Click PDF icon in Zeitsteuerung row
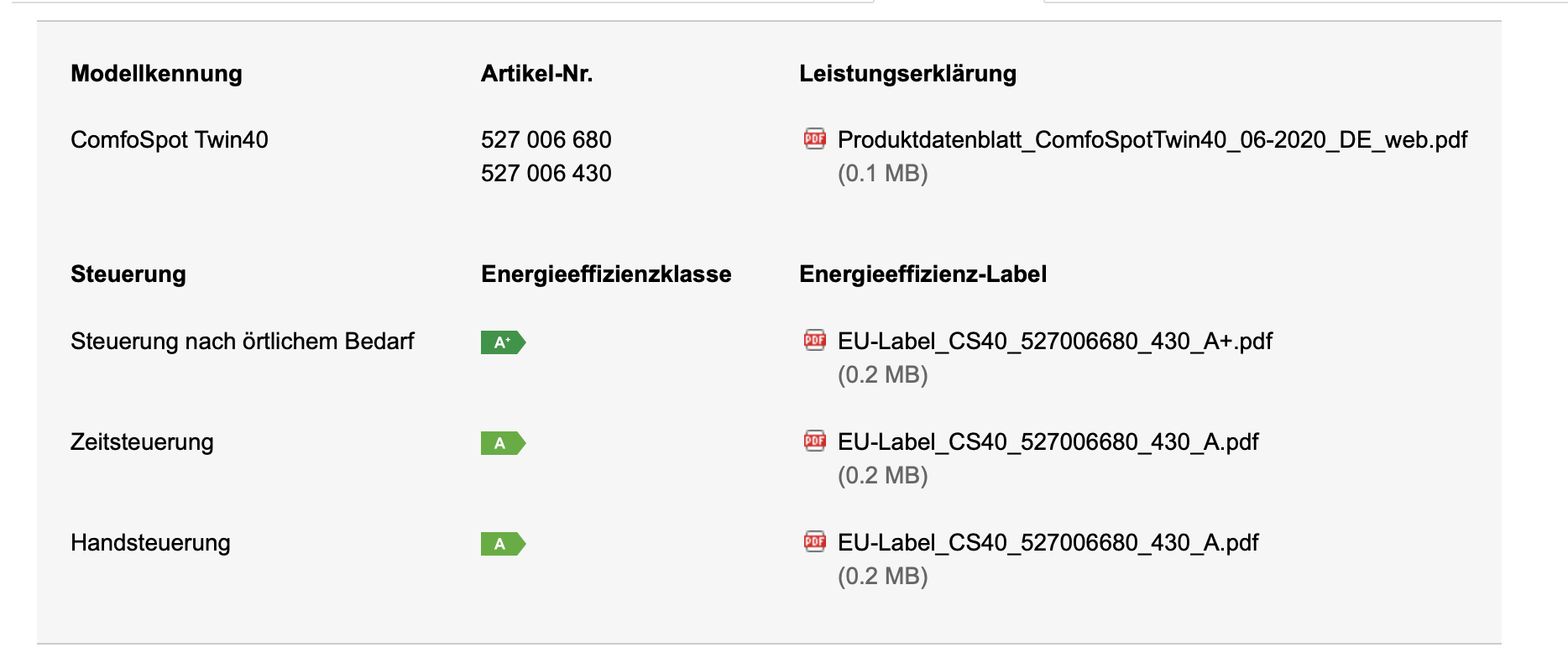Viewport: 1568px width, 658px height. (x=814, y=441)
